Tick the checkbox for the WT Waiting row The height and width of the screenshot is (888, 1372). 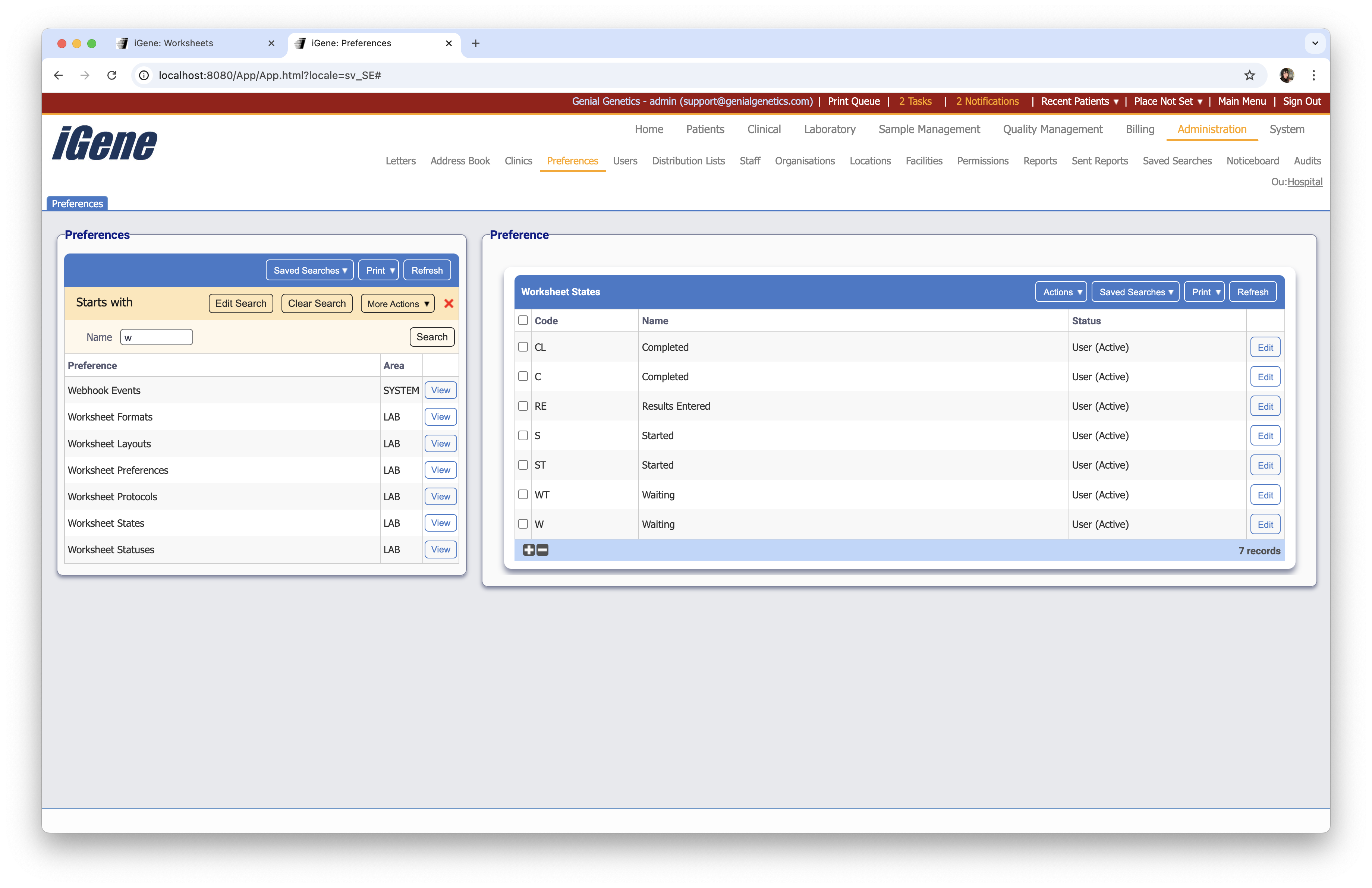pos(523,494)
